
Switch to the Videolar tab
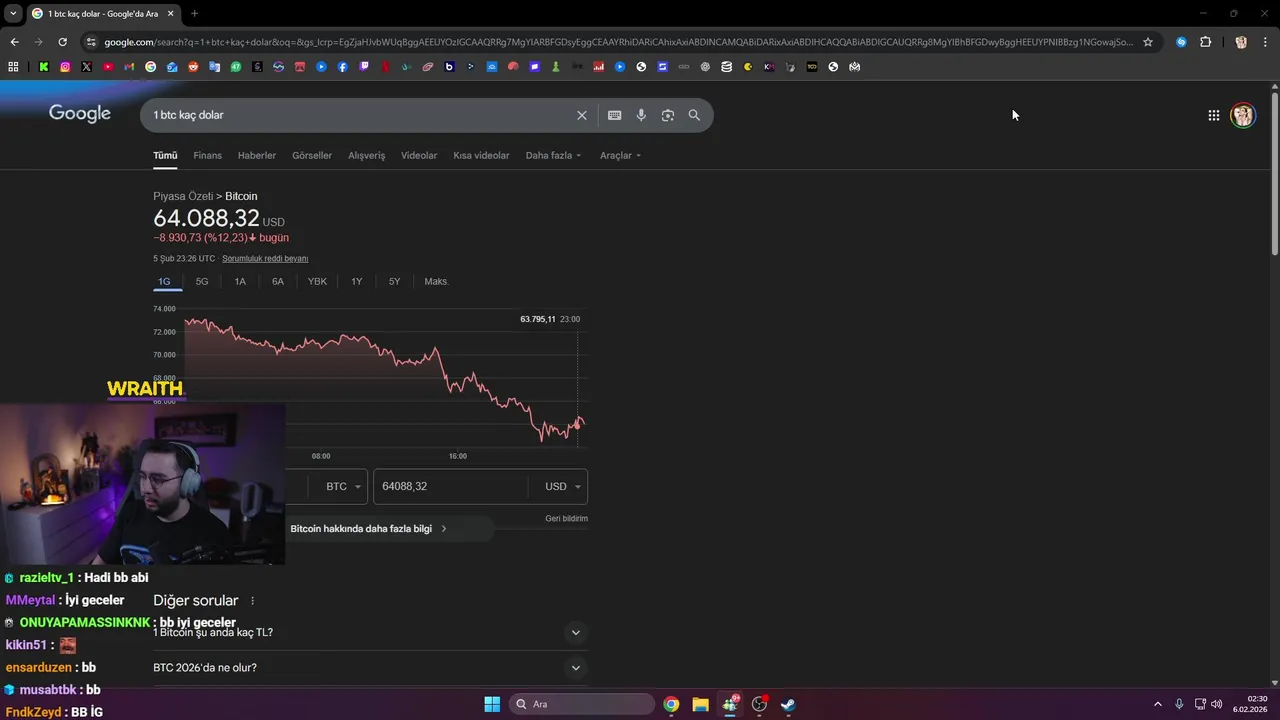419,155
